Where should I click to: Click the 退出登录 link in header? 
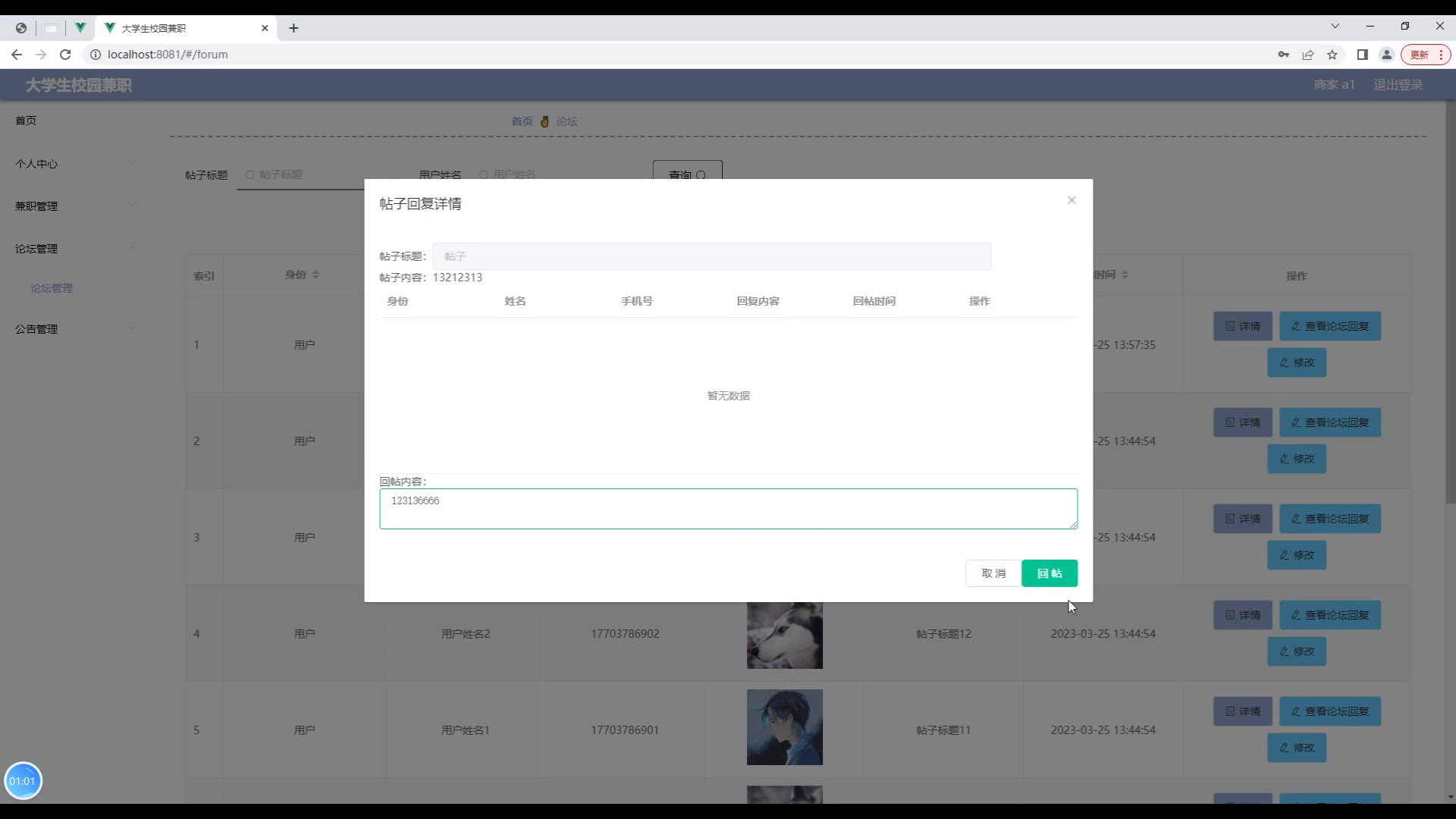(x=1398, y=85)
